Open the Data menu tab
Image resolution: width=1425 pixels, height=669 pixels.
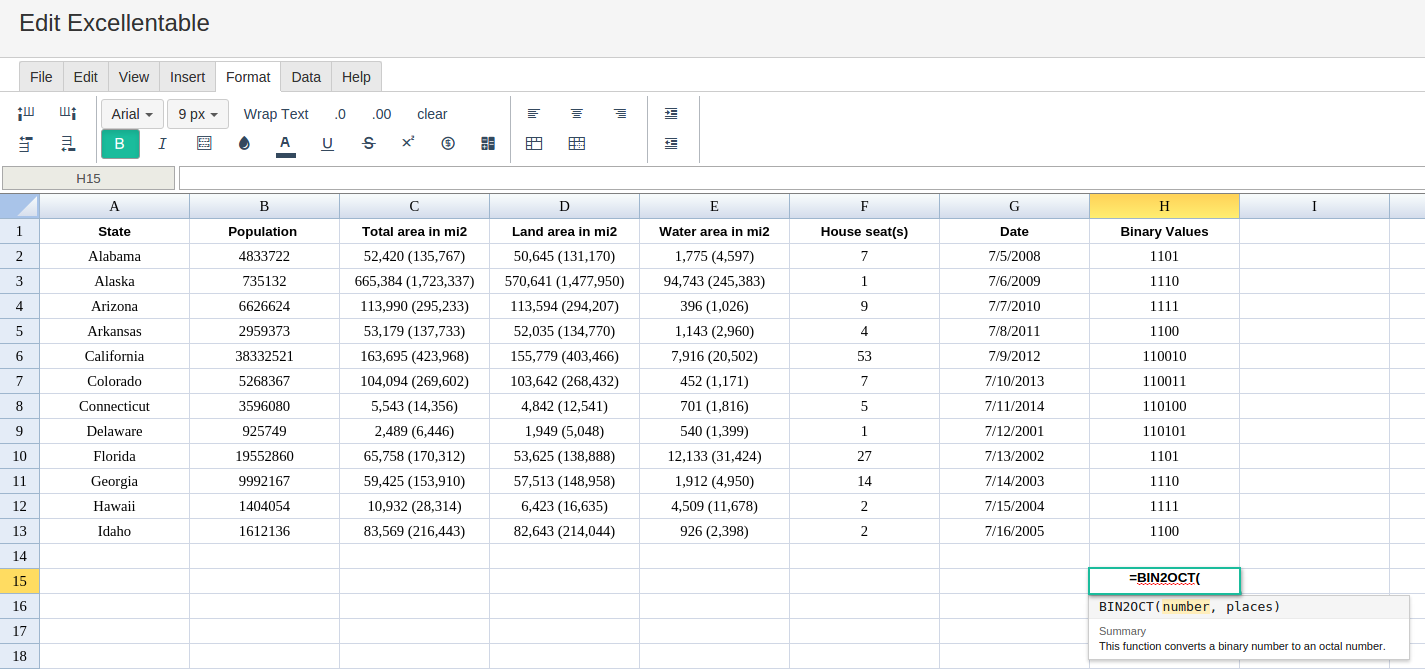[306, 77]
